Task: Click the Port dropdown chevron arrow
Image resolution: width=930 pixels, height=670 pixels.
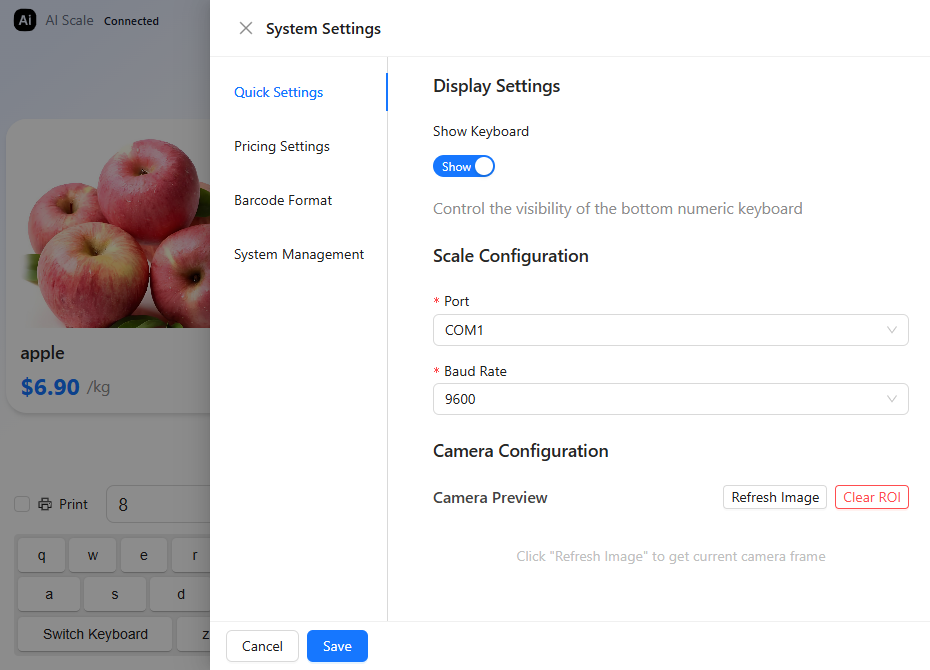Action: pos(892,330)
